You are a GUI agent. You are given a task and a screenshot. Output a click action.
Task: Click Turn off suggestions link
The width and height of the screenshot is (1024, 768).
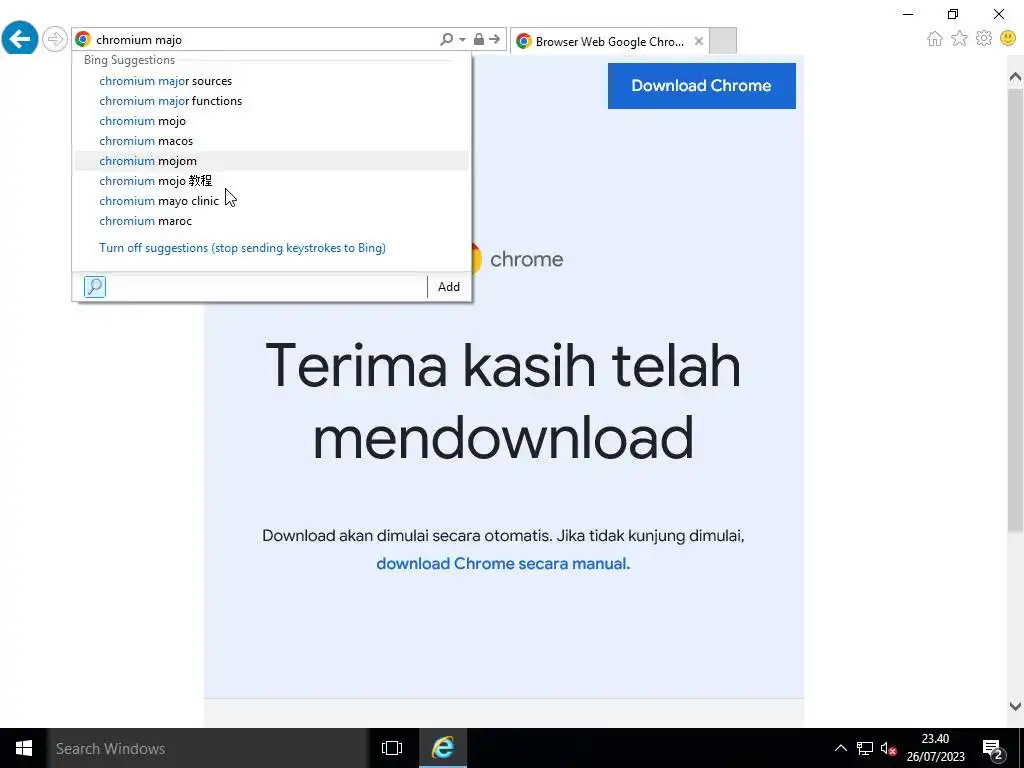coord(242,248)
